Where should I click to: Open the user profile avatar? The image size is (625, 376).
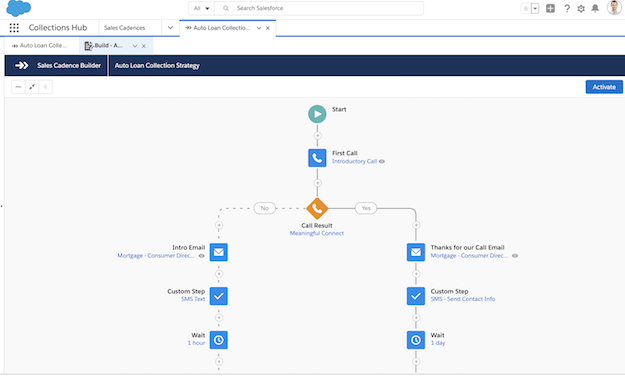click(x=614, y=8)
